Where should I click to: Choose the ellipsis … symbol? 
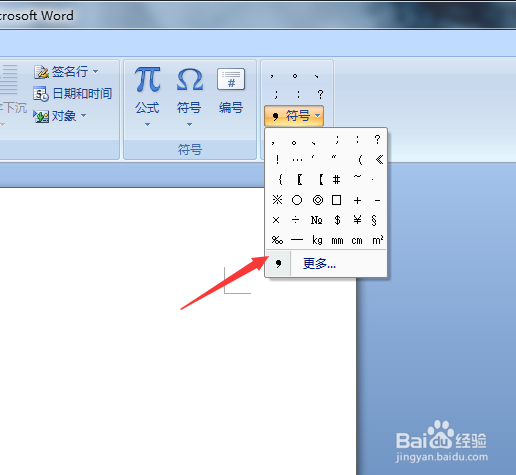[x=297, y=160]
